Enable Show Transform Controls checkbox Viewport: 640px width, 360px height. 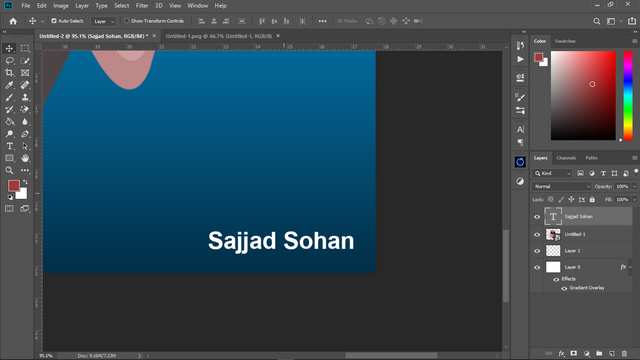[127, 21]
